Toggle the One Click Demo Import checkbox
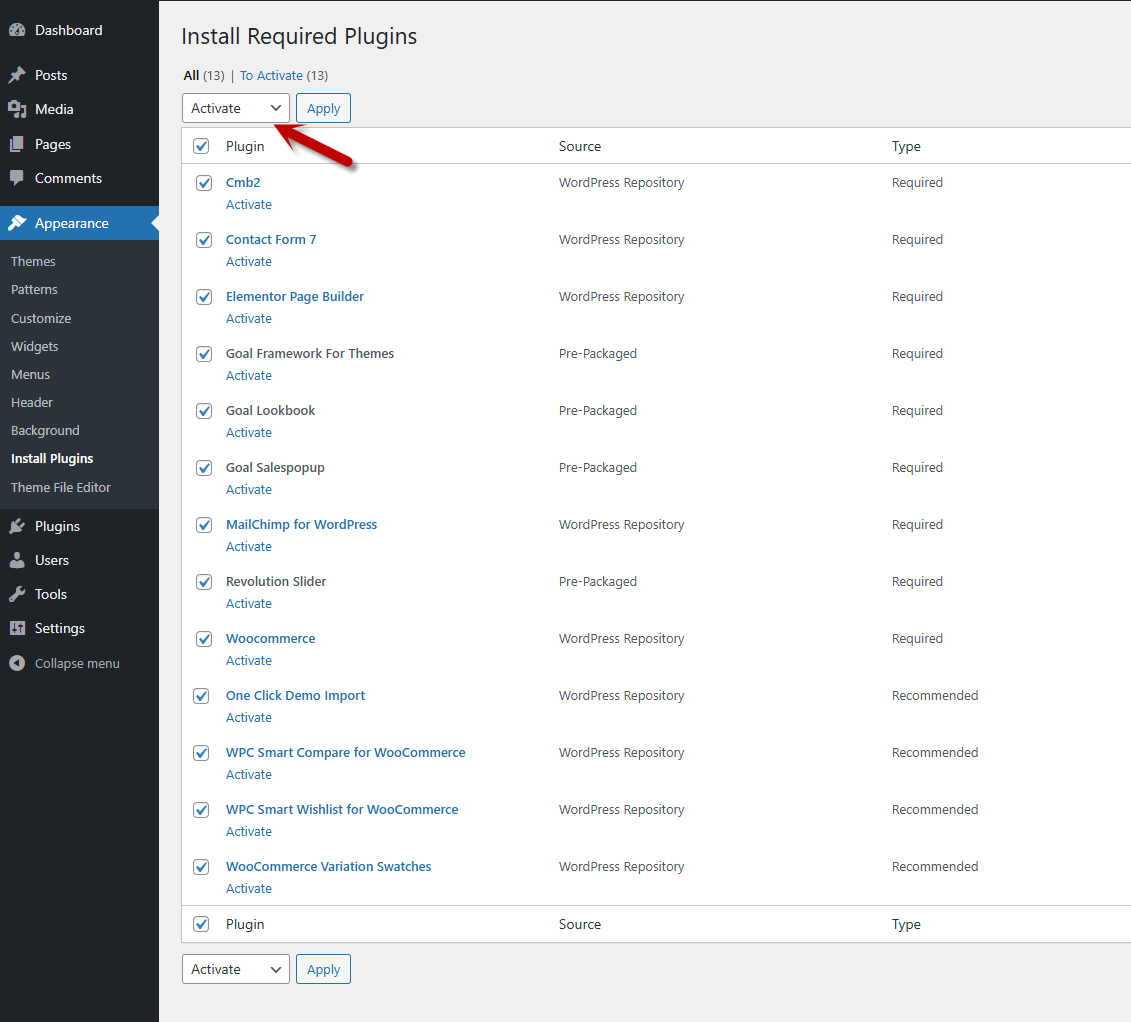This screenshot has height=1022, width=1131. pos(201,696)
